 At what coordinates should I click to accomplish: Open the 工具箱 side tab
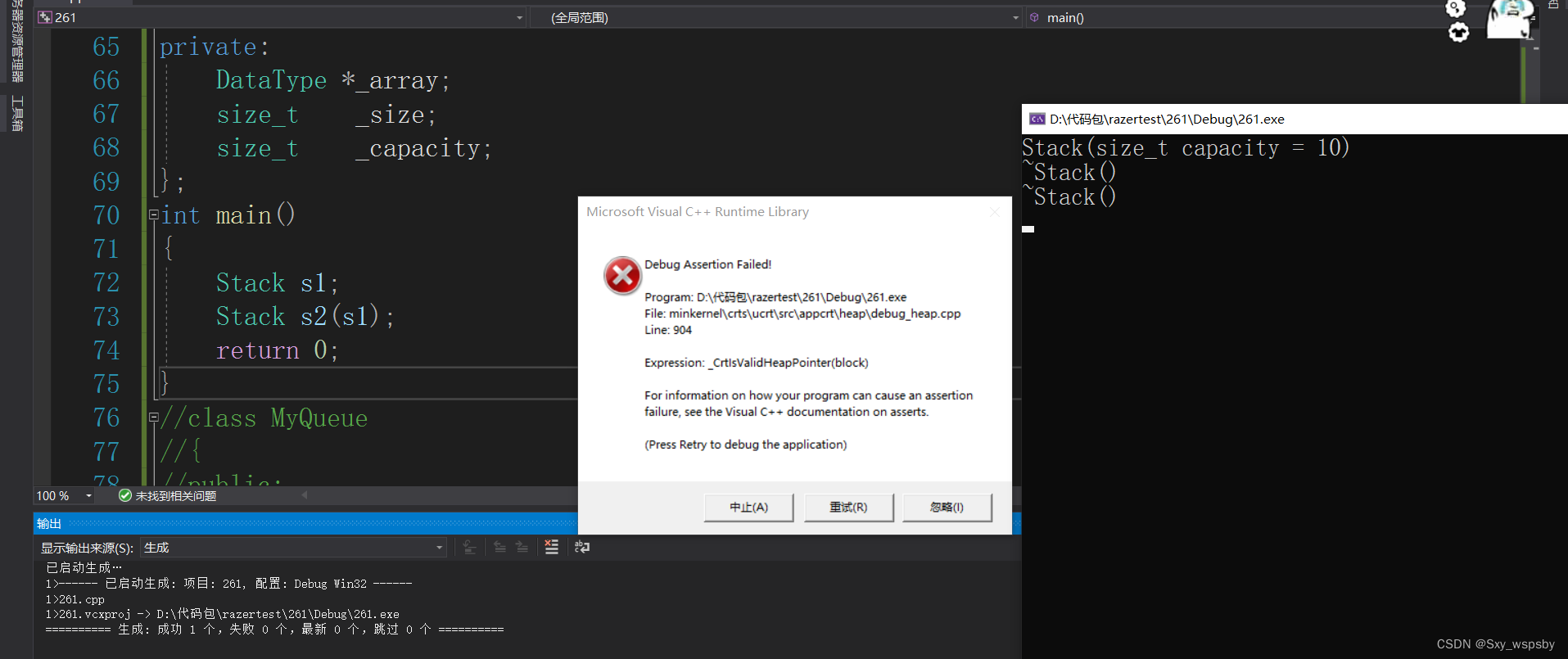pos(17,113)
